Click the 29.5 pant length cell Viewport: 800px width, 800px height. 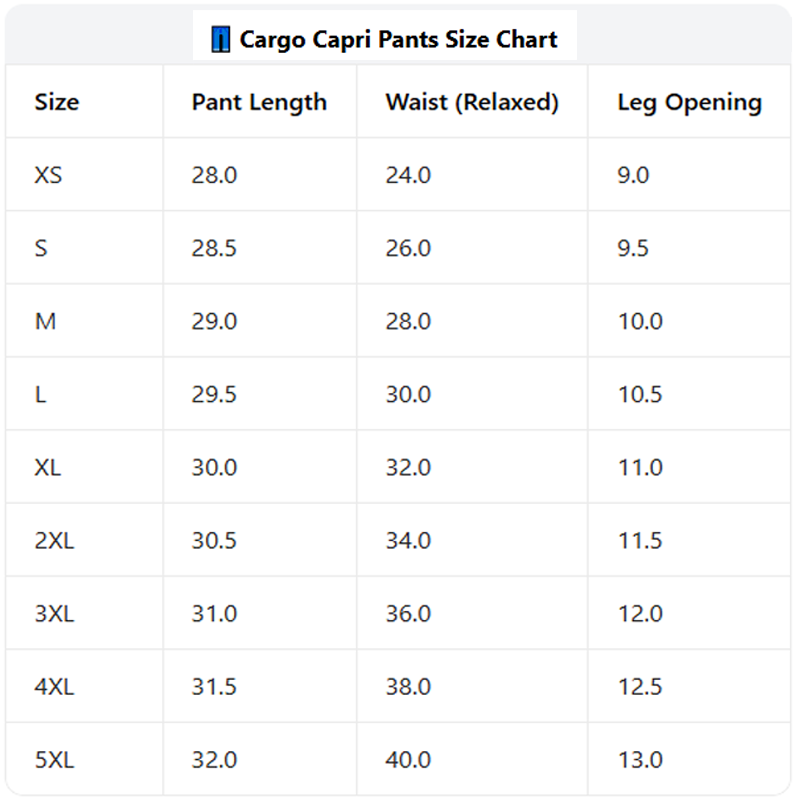pos(214,394)
